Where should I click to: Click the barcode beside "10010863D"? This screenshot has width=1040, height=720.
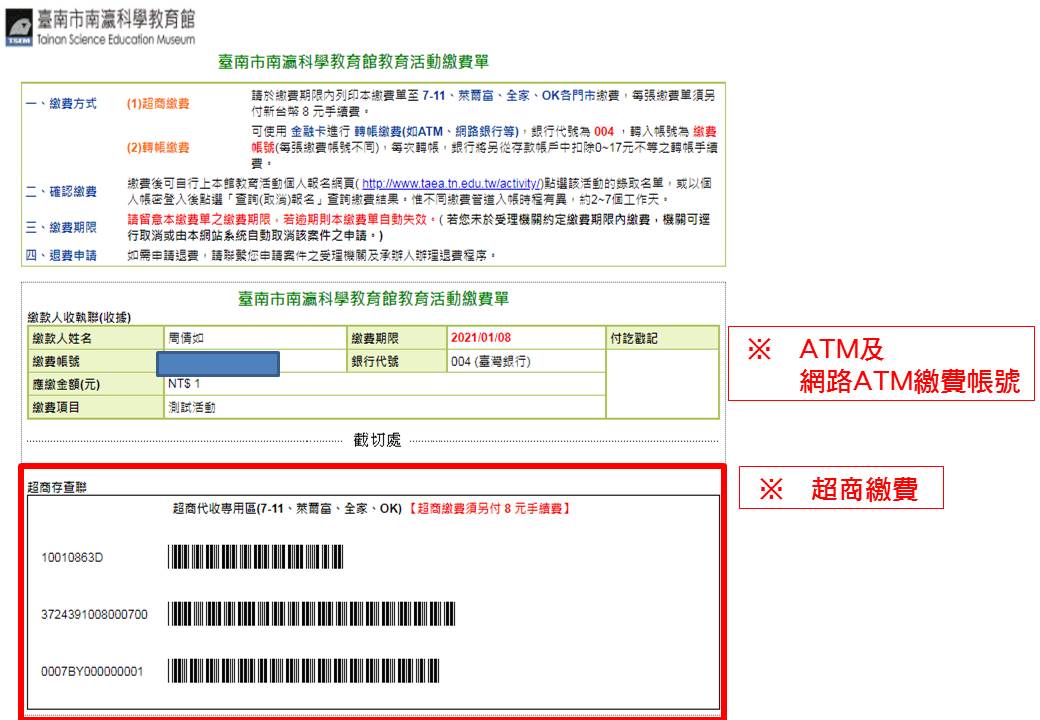[255, 557]
